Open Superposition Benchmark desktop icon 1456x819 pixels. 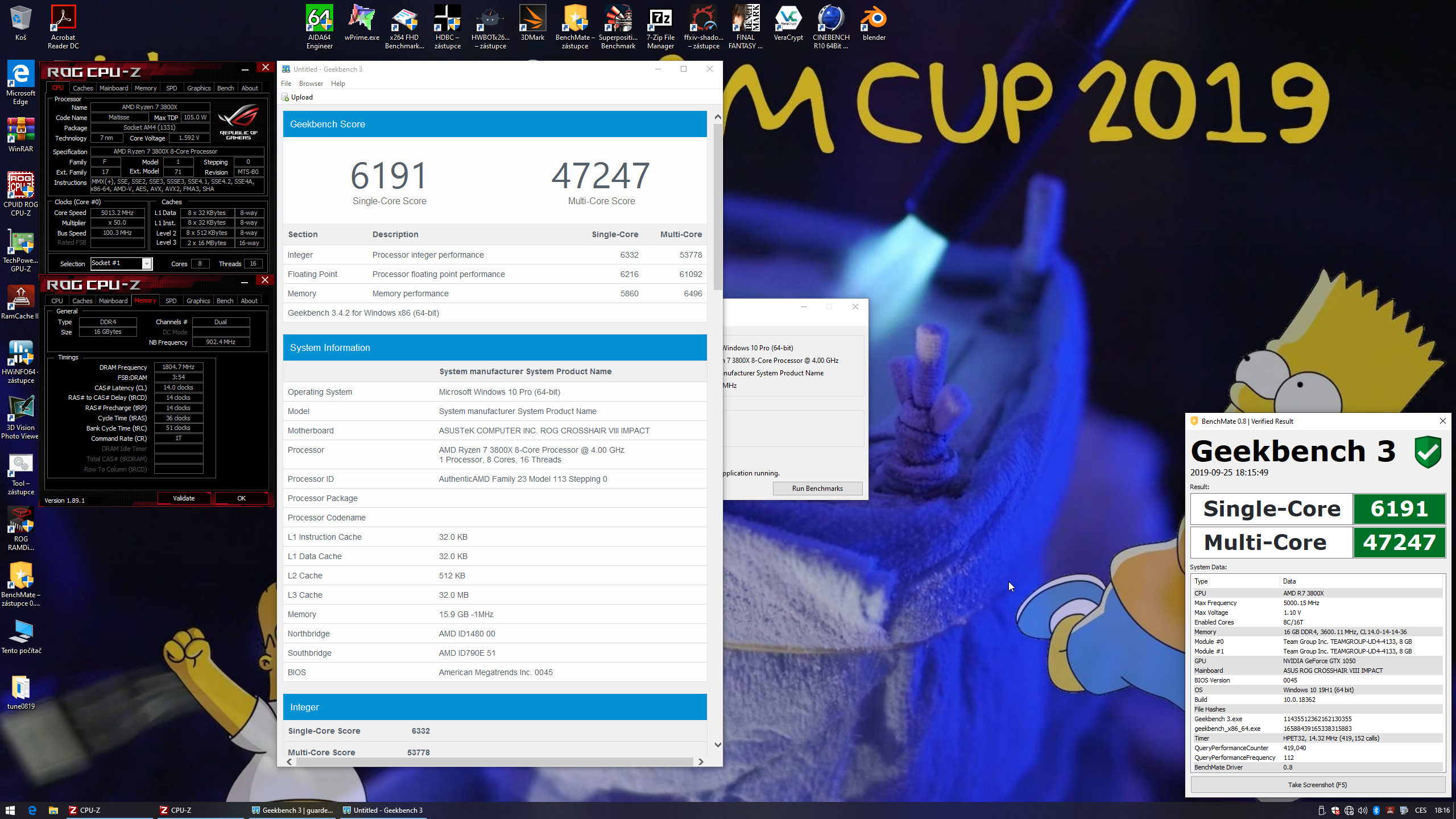pyautogui.click(x=618, y=27)
